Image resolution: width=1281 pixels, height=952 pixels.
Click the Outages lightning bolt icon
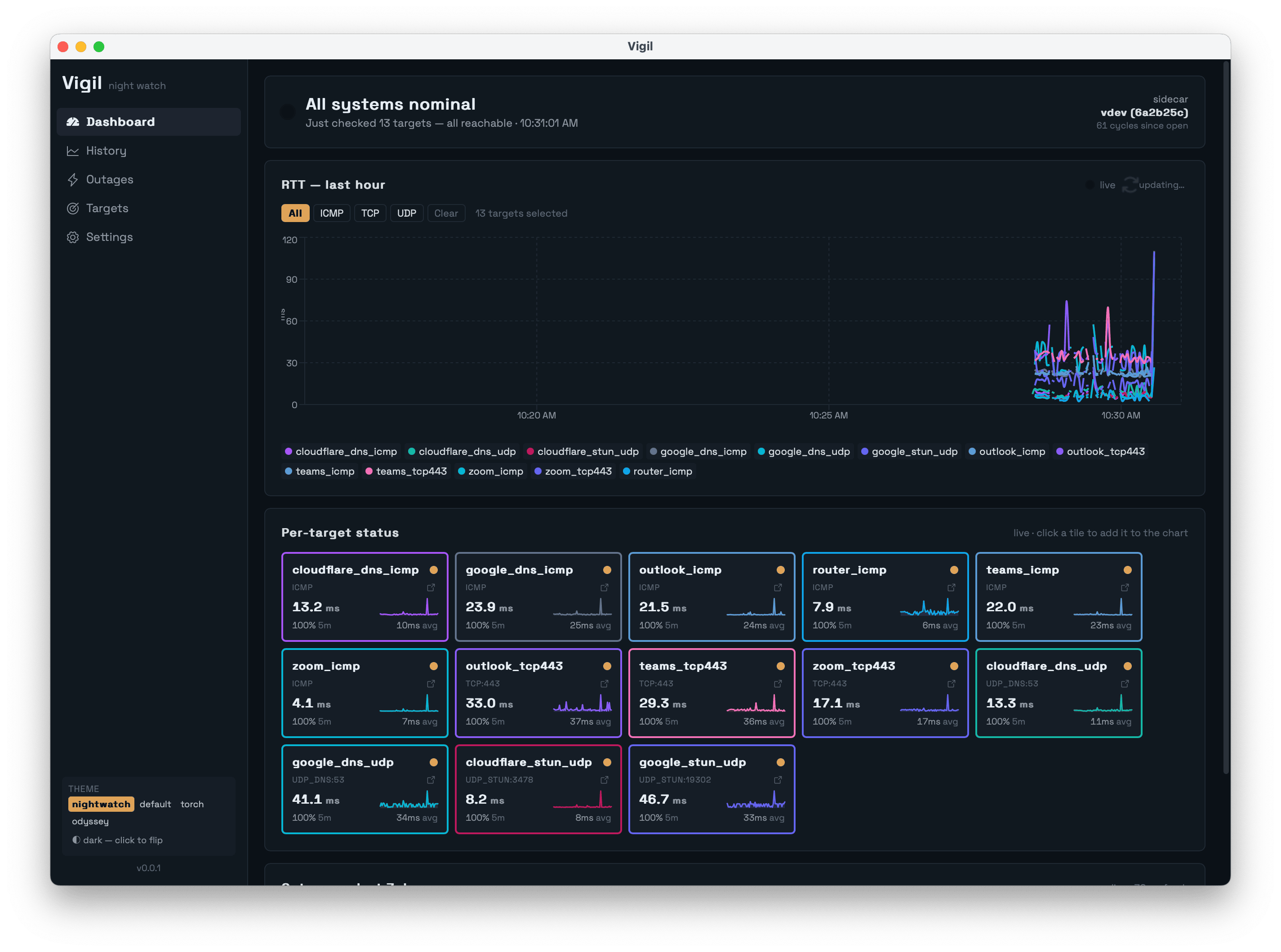(x=73, y=180)
